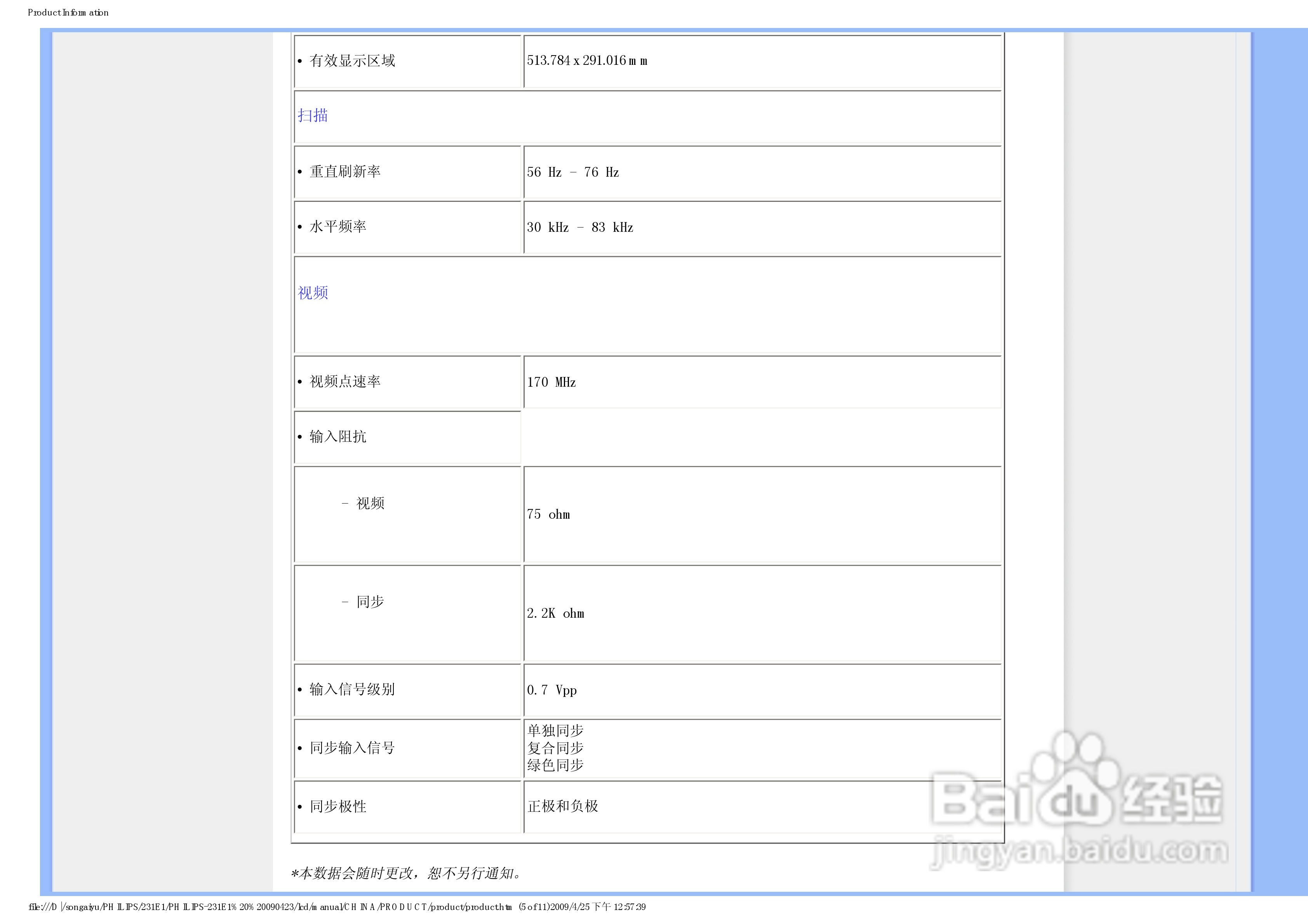Click the footnote 本数据会随时更改 text

[405, 873]
